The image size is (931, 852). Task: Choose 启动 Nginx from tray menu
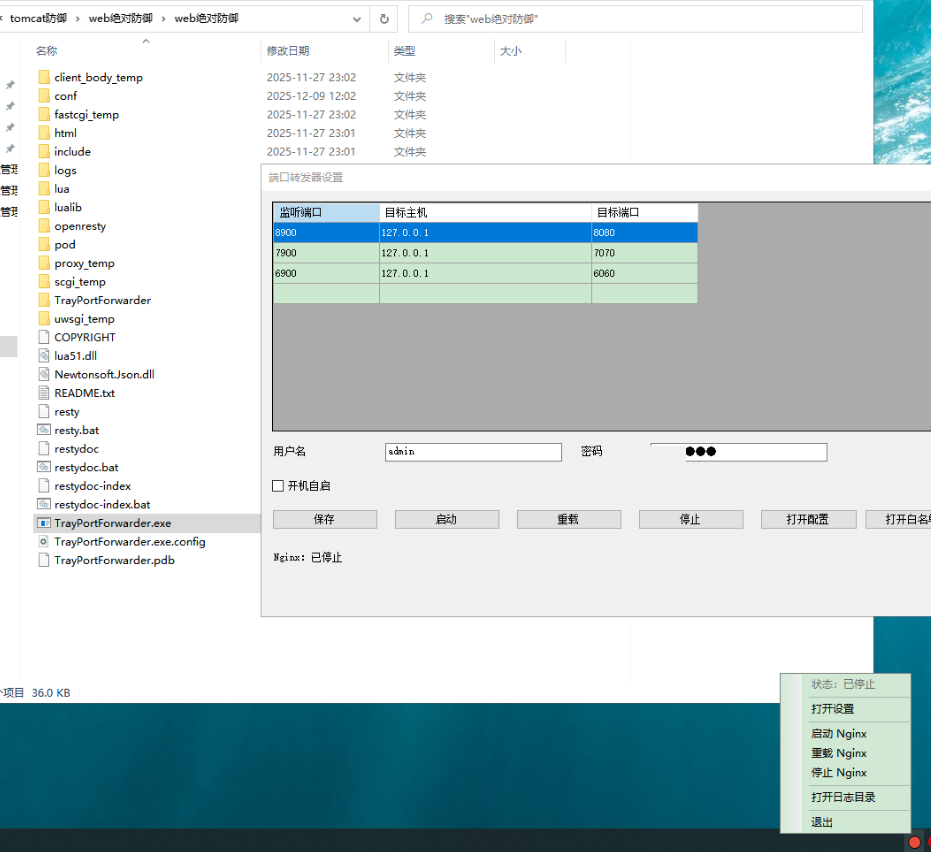click(838, 733)
